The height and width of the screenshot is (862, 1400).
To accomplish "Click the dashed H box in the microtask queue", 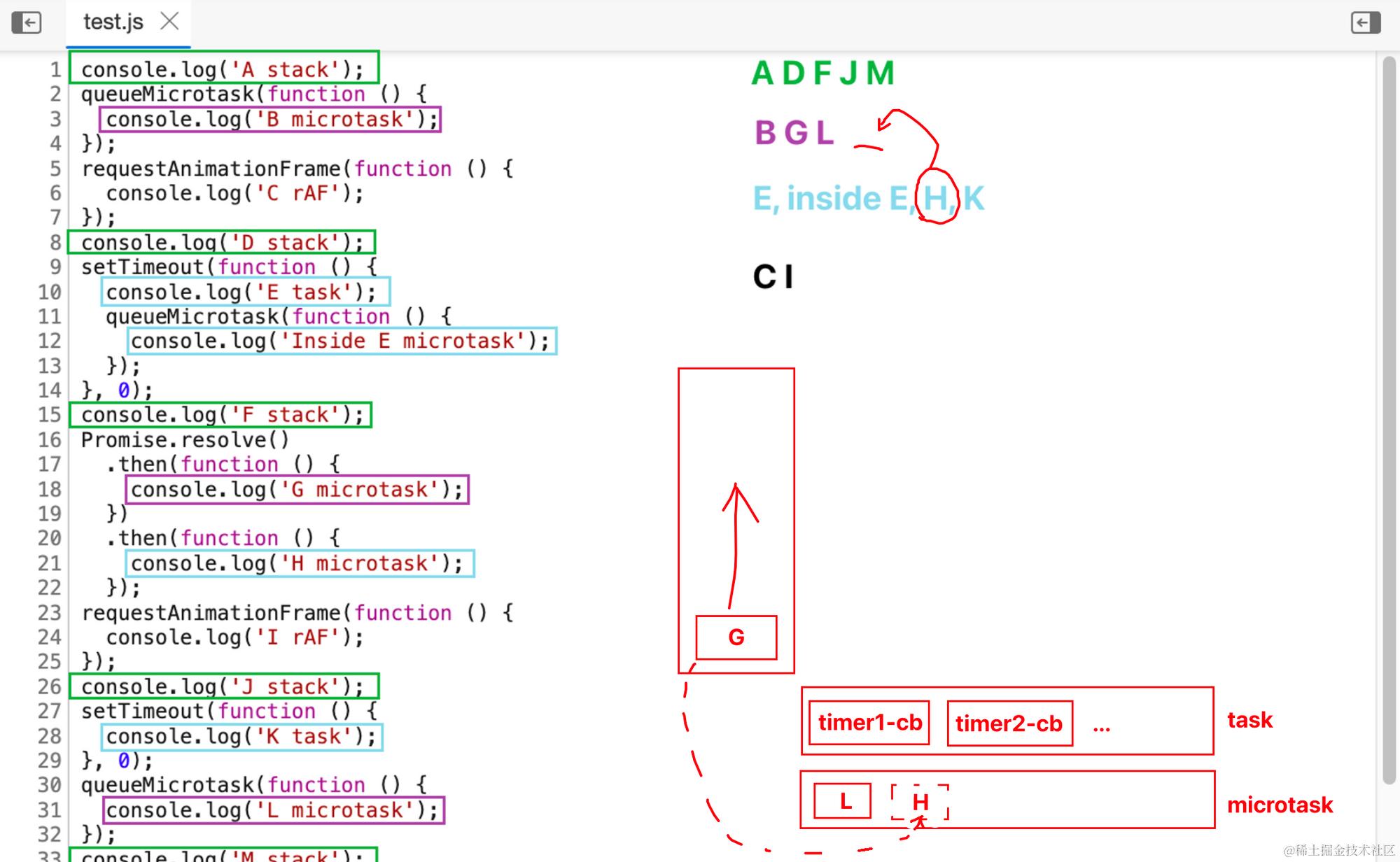I will [x=920, y=802].
